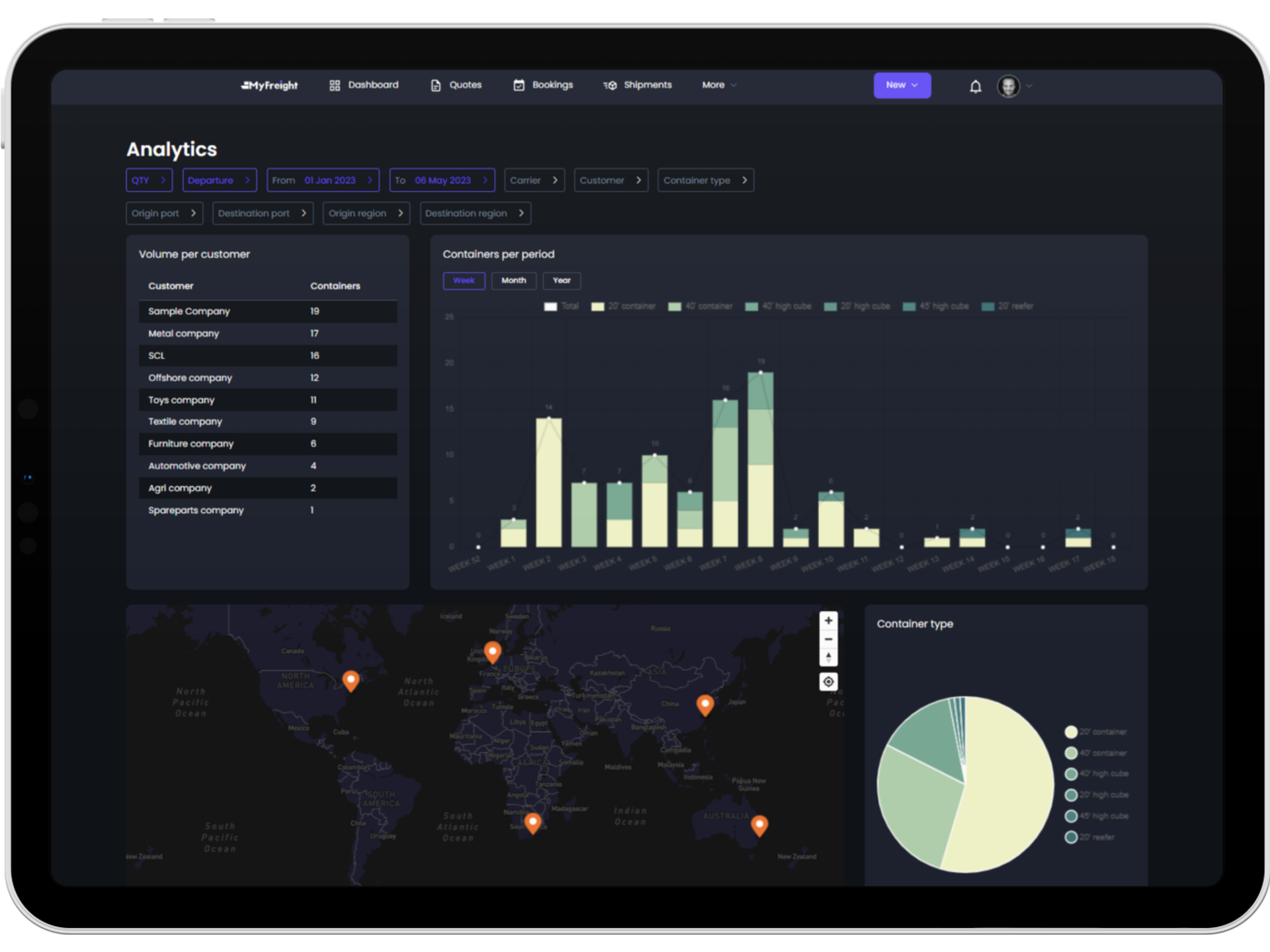The image size is (1270, 952).
Task: Click the 20' container swatch in pie legend
Action: click(x=1071, y=732)
